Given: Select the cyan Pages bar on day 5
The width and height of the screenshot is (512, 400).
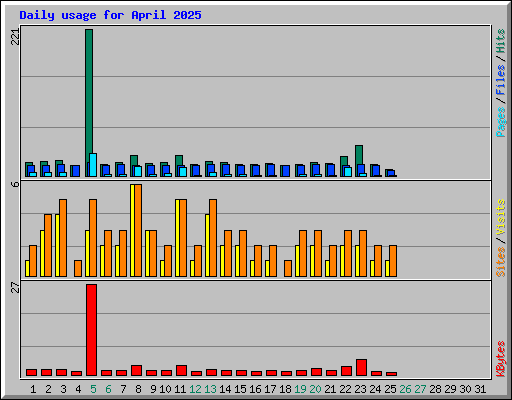Looking at the screenshot, I should pos(93,165).
